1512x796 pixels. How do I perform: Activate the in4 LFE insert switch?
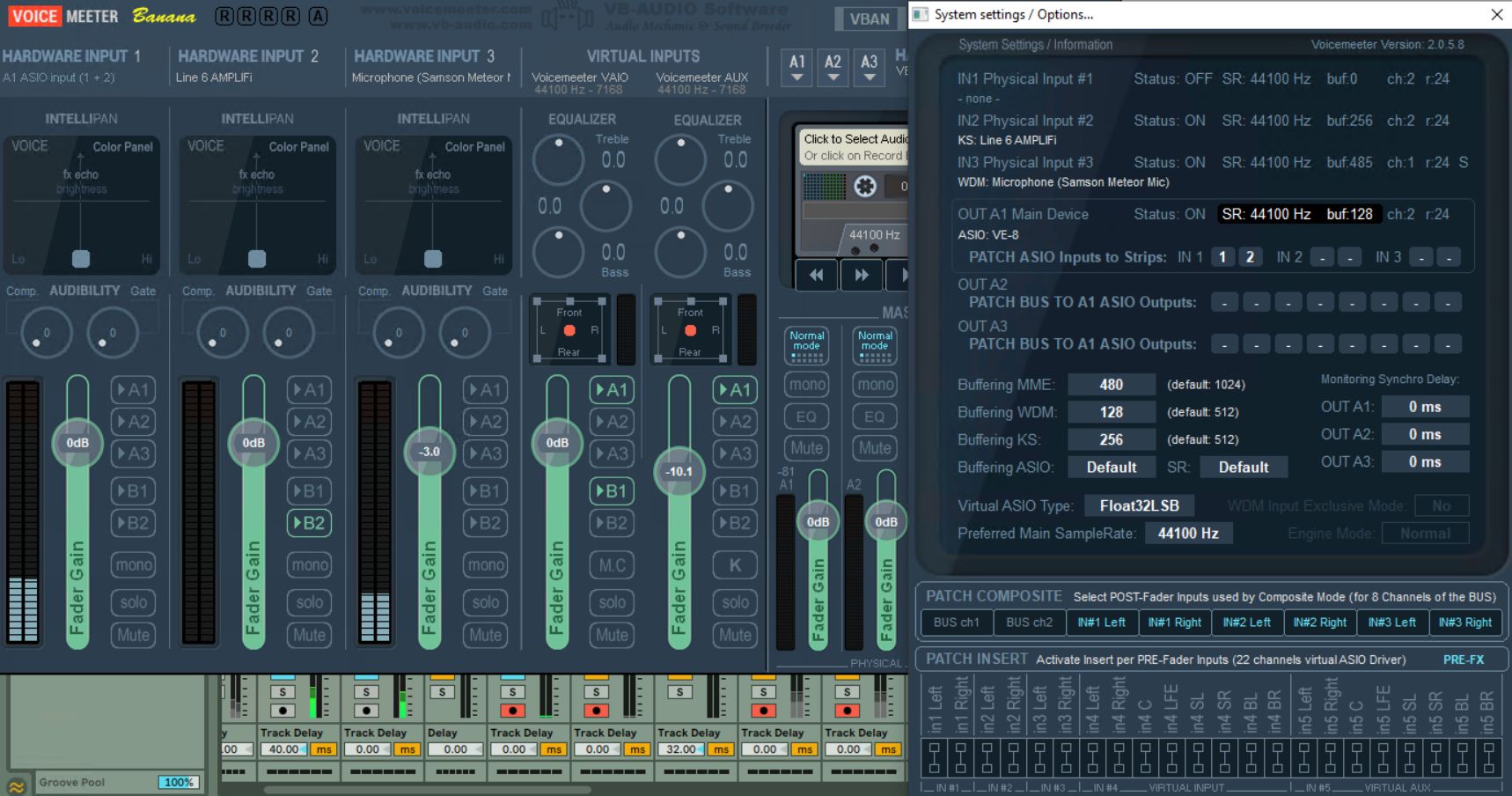coord(1171,757)
